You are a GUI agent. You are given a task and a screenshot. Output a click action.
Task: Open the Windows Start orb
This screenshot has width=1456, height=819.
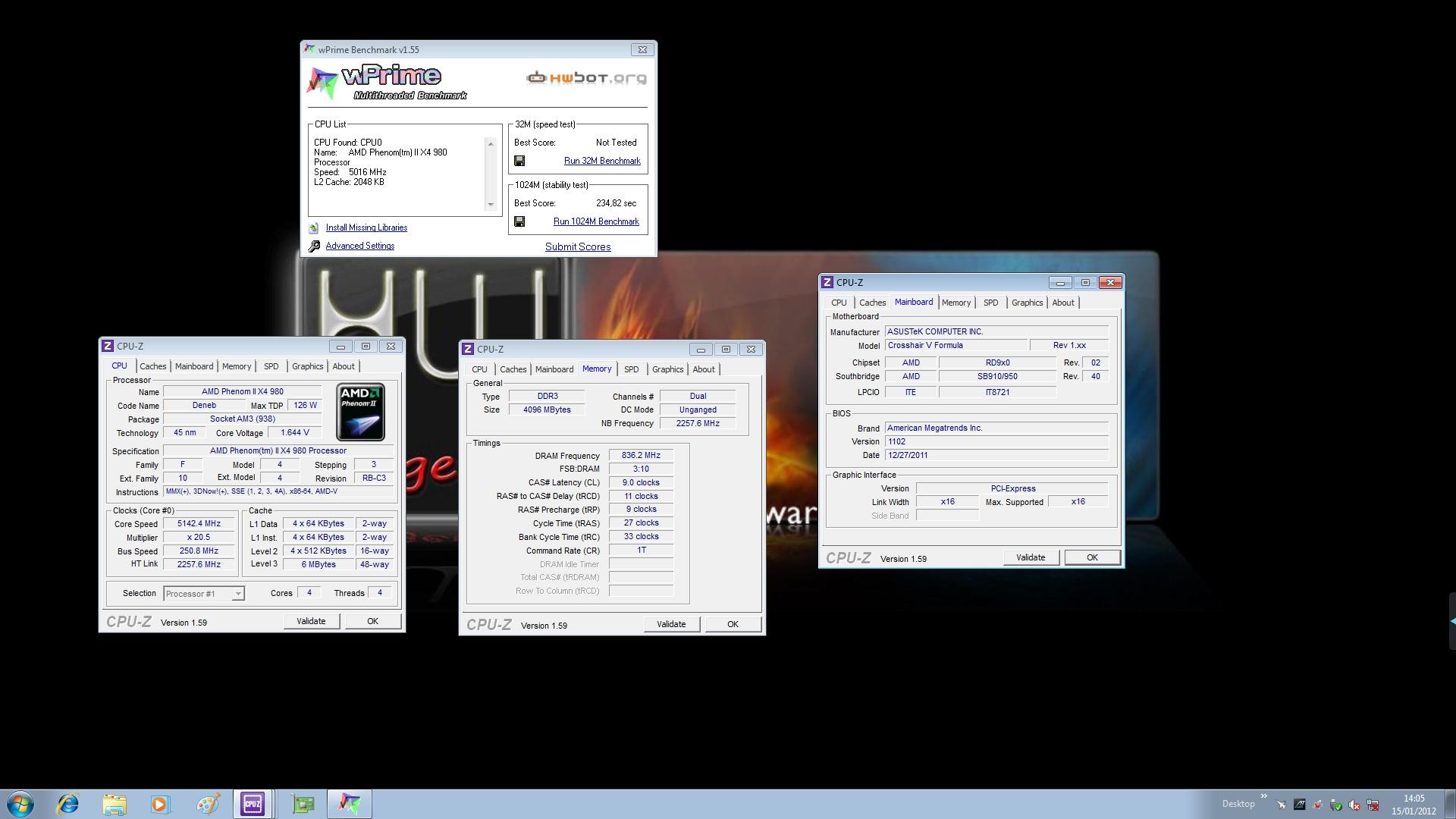(x=20, y=804)
